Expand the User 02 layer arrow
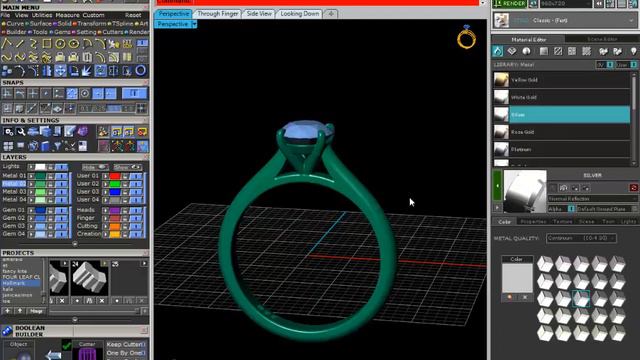 pos(106,184)
